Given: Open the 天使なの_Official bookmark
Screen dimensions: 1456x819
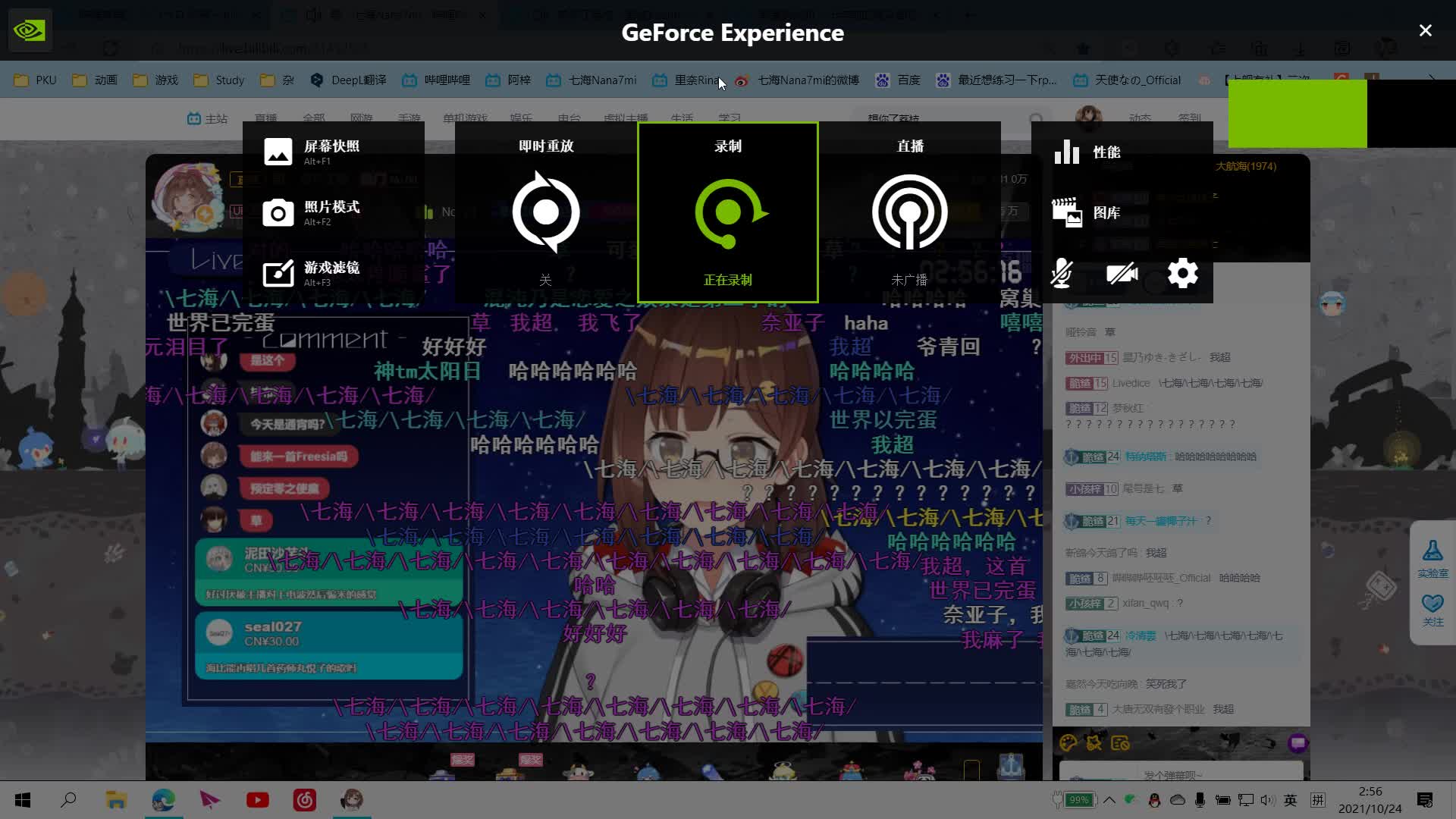Looking at the screenshot, I should pos(1127,80).
